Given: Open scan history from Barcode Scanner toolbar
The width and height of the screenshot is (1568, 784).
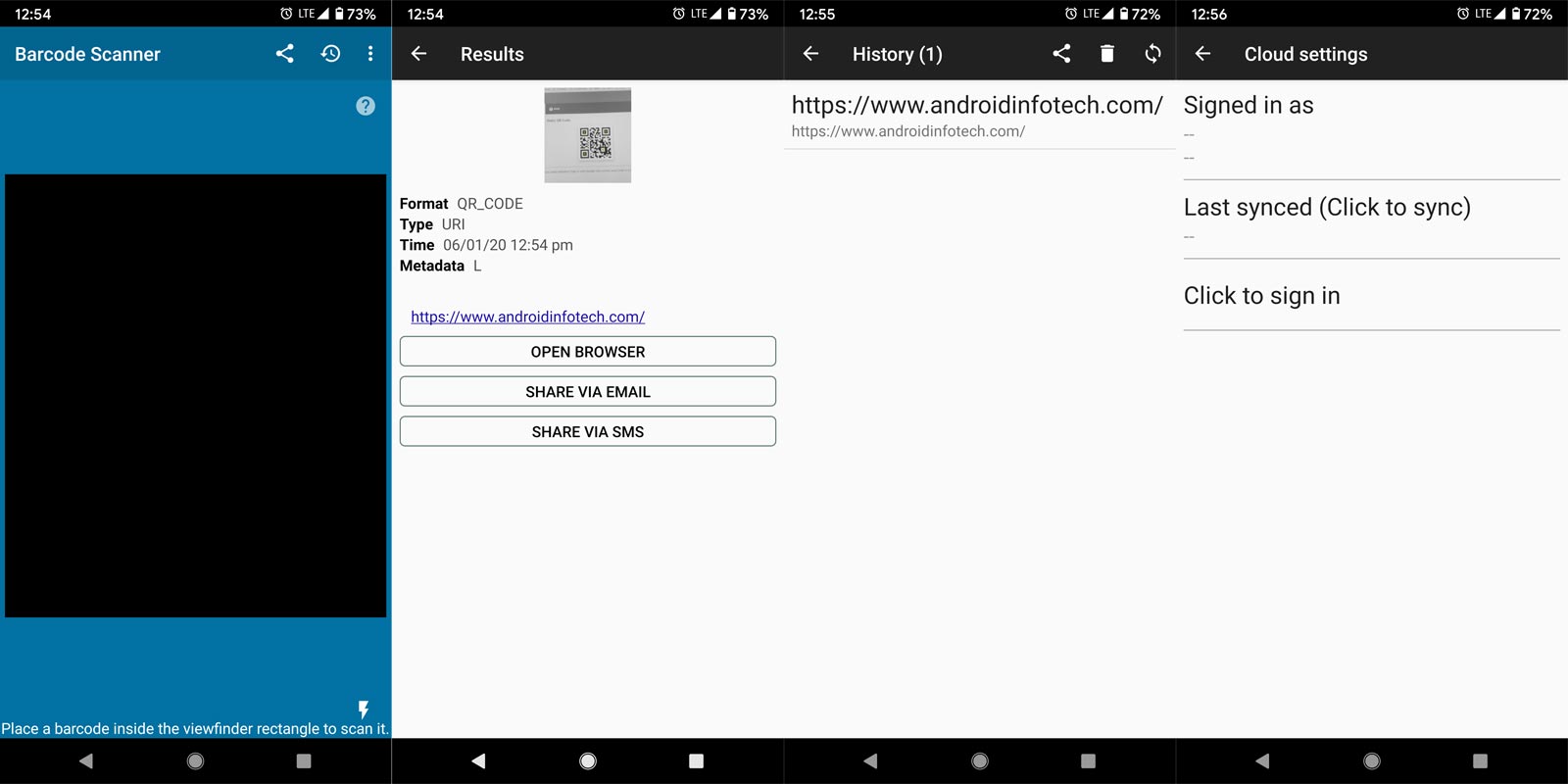Looking at the screenshot, I should tap(331, 54).
